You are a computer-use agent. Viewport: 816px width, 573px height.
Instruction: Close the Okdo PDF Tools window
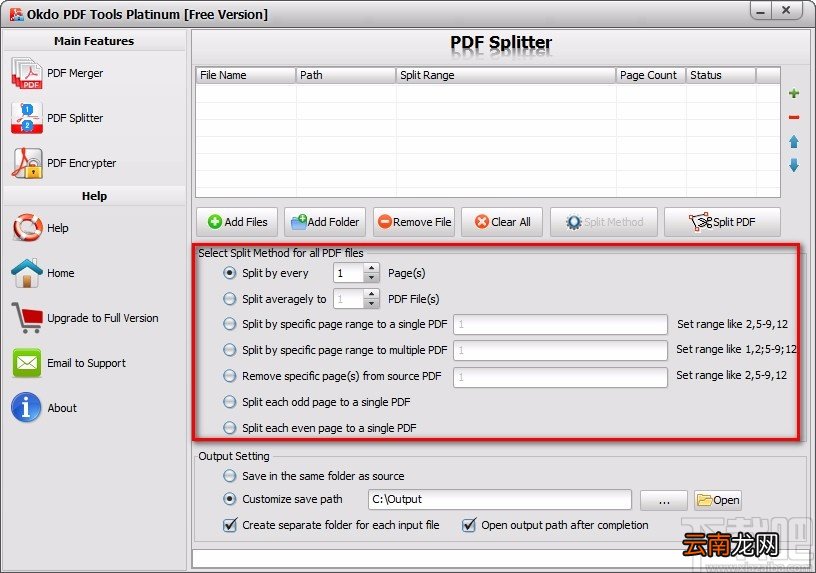click(x=786, y=10)
